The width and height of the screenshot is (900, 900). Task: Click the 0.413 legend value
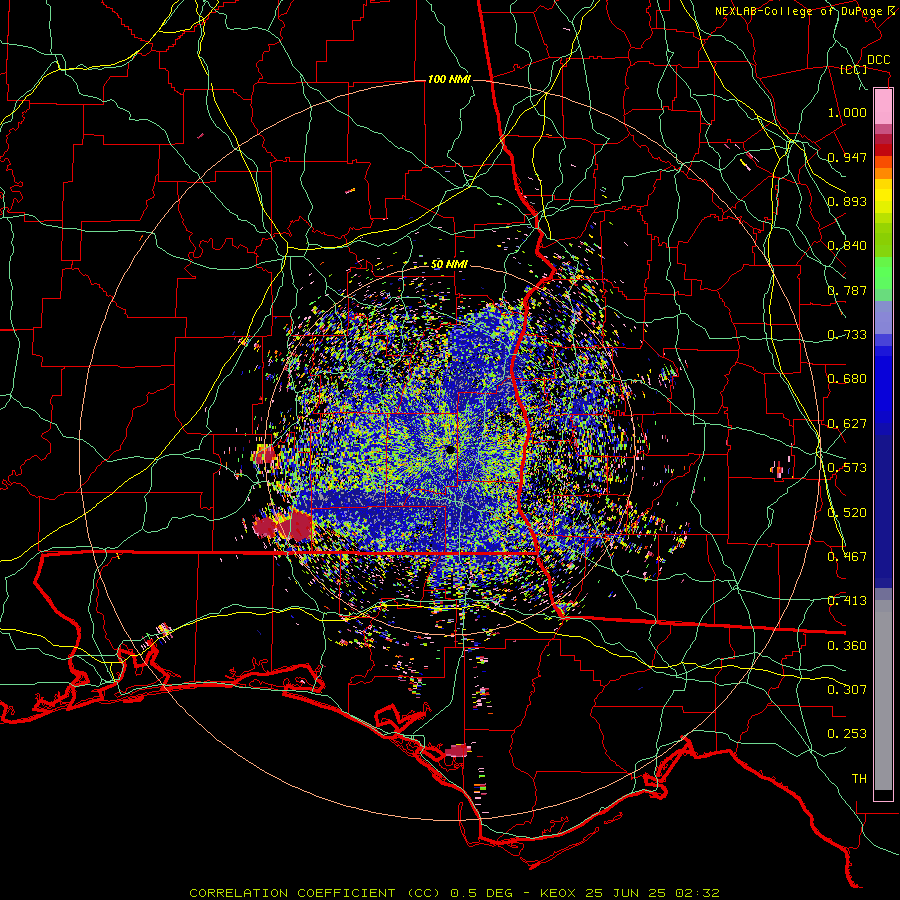pyautogui.click(x=847, y=601)
